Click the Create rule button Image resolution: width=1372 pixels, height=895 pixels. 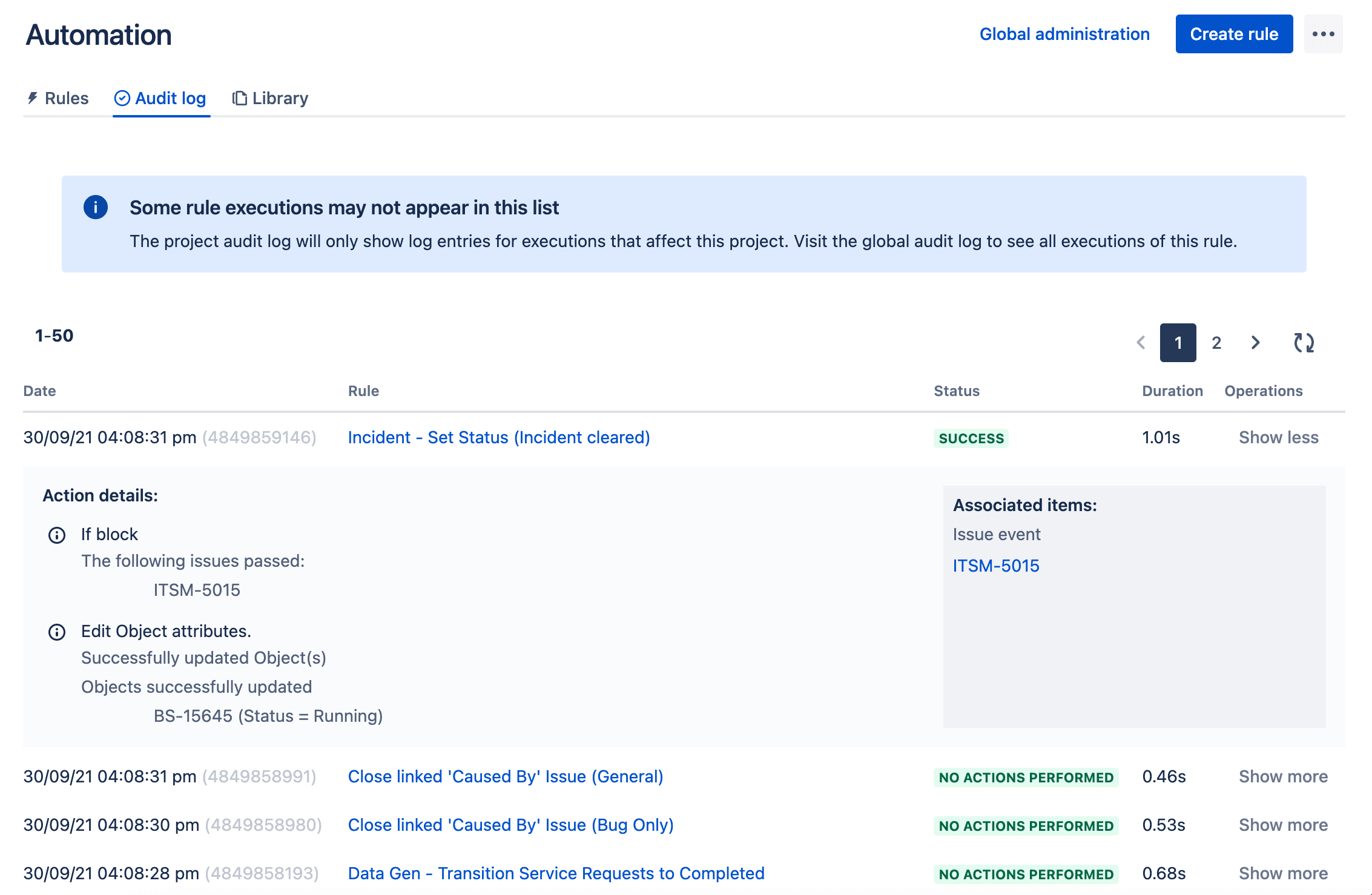[x=1234, y=34]
